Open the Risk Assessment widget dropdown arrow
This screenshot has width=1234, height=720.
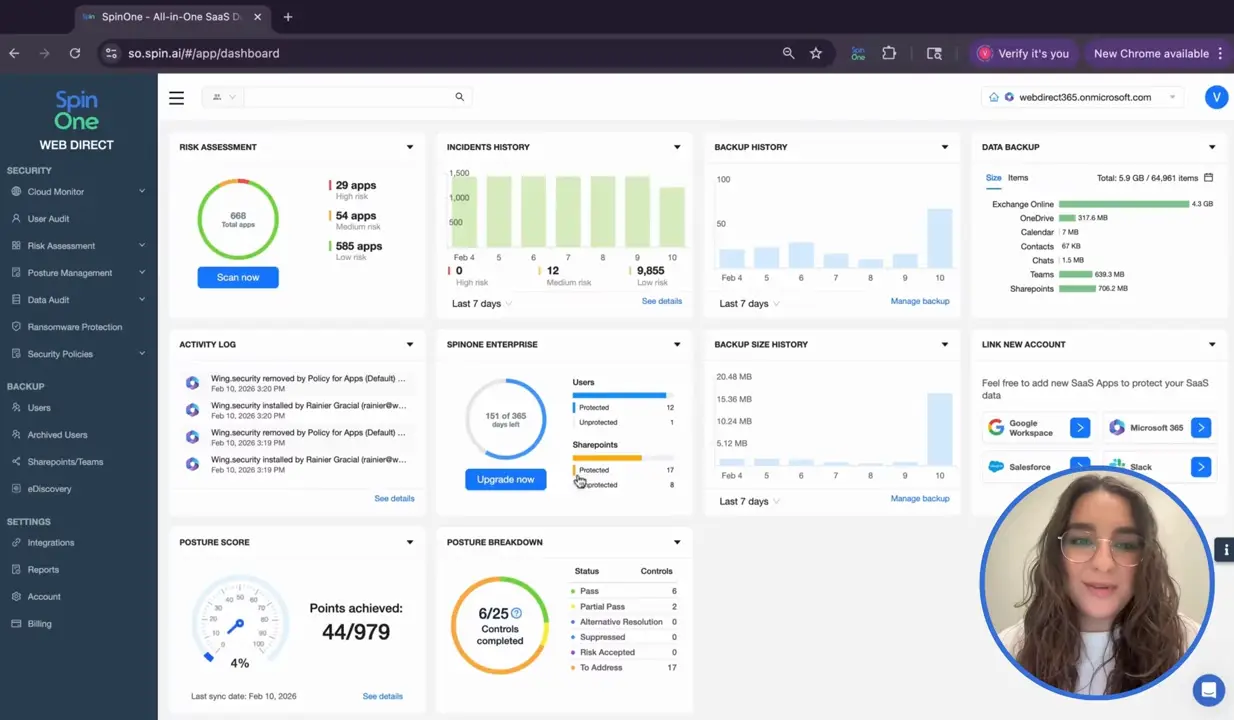click(409, 147)
